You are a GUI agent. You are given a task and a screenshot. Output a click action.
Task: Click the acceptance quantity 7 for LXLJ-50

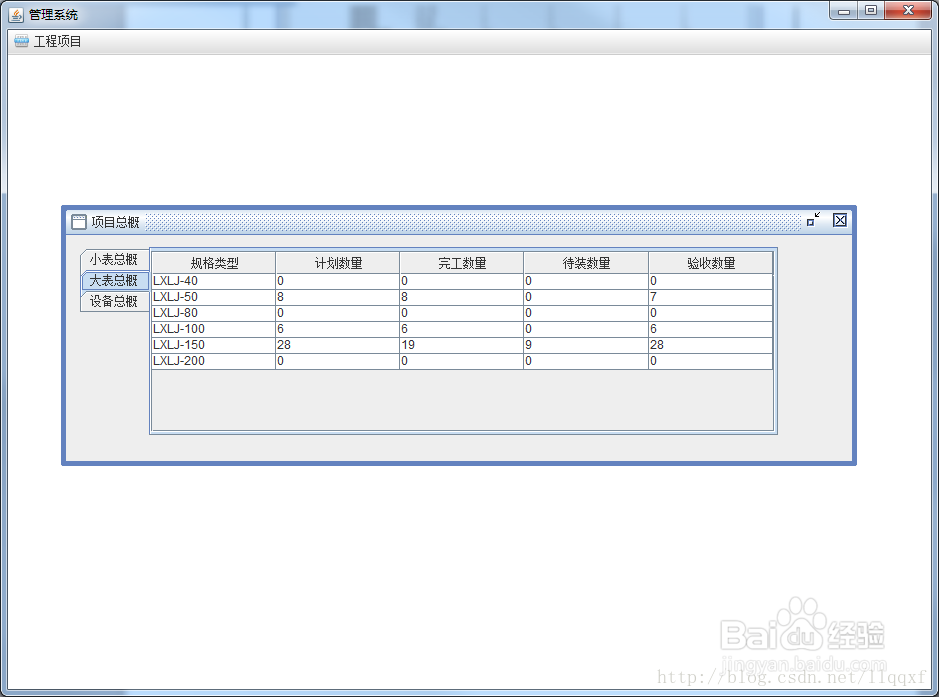710,297
